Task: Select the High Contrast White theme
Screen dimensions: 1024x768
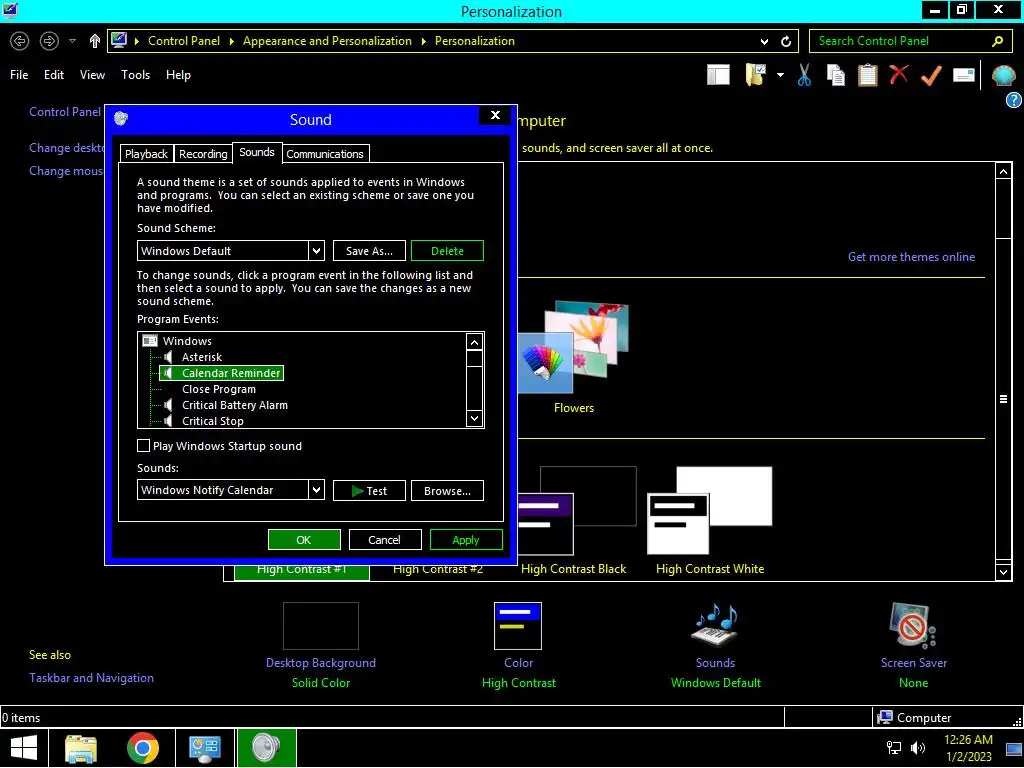Action: [710, 520]
